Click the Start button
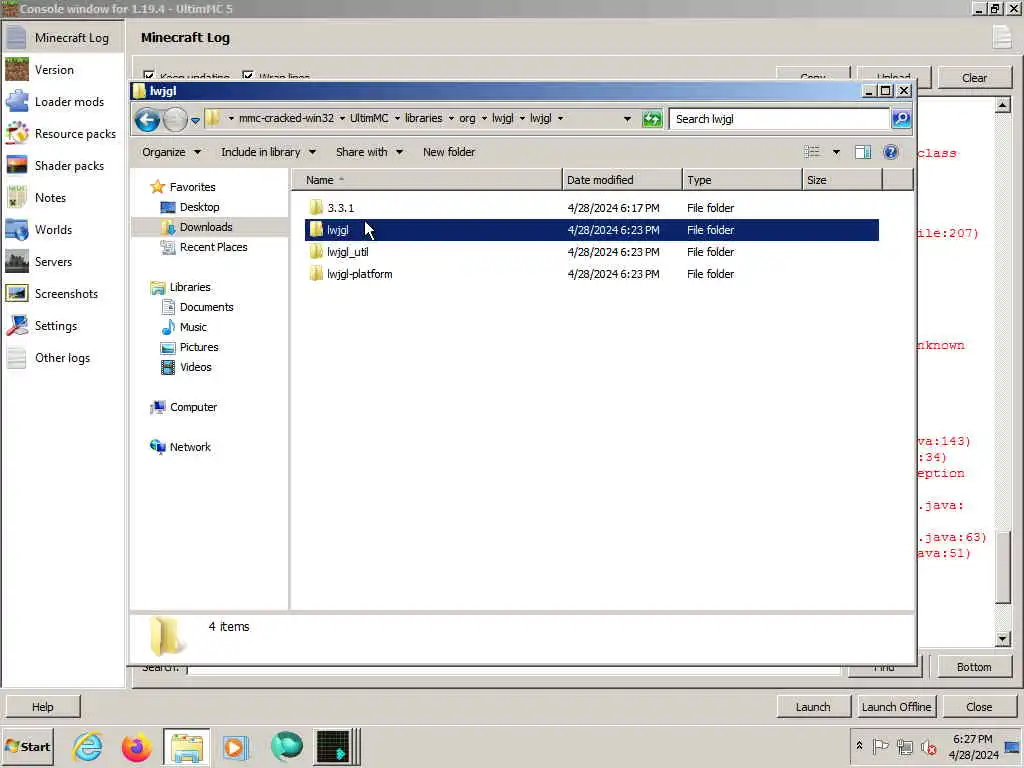Image resolution: width=1024 pixels, height=768 pixels. 27,746
